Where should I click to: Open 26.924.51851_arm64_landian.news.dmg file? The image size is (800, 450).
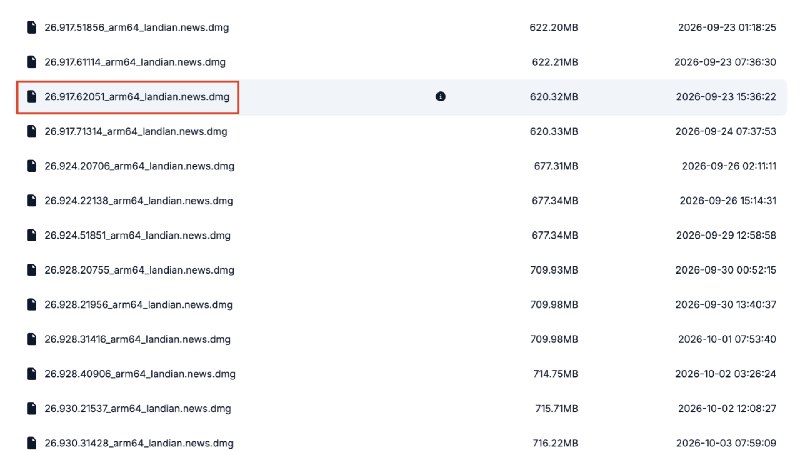click(137, 235)
